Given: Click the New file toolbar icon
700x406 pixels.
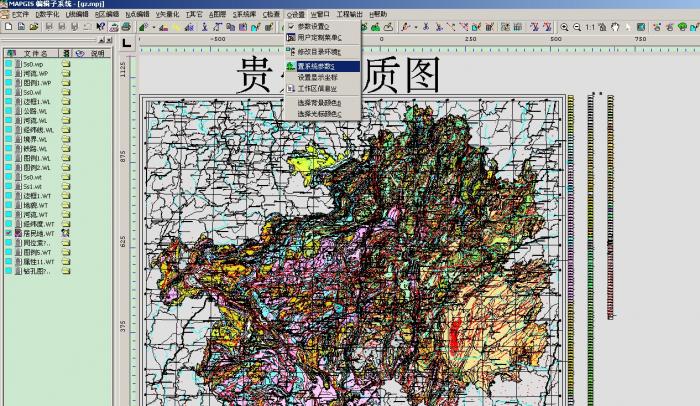Looking at the screenshot, I should (8, 27).
